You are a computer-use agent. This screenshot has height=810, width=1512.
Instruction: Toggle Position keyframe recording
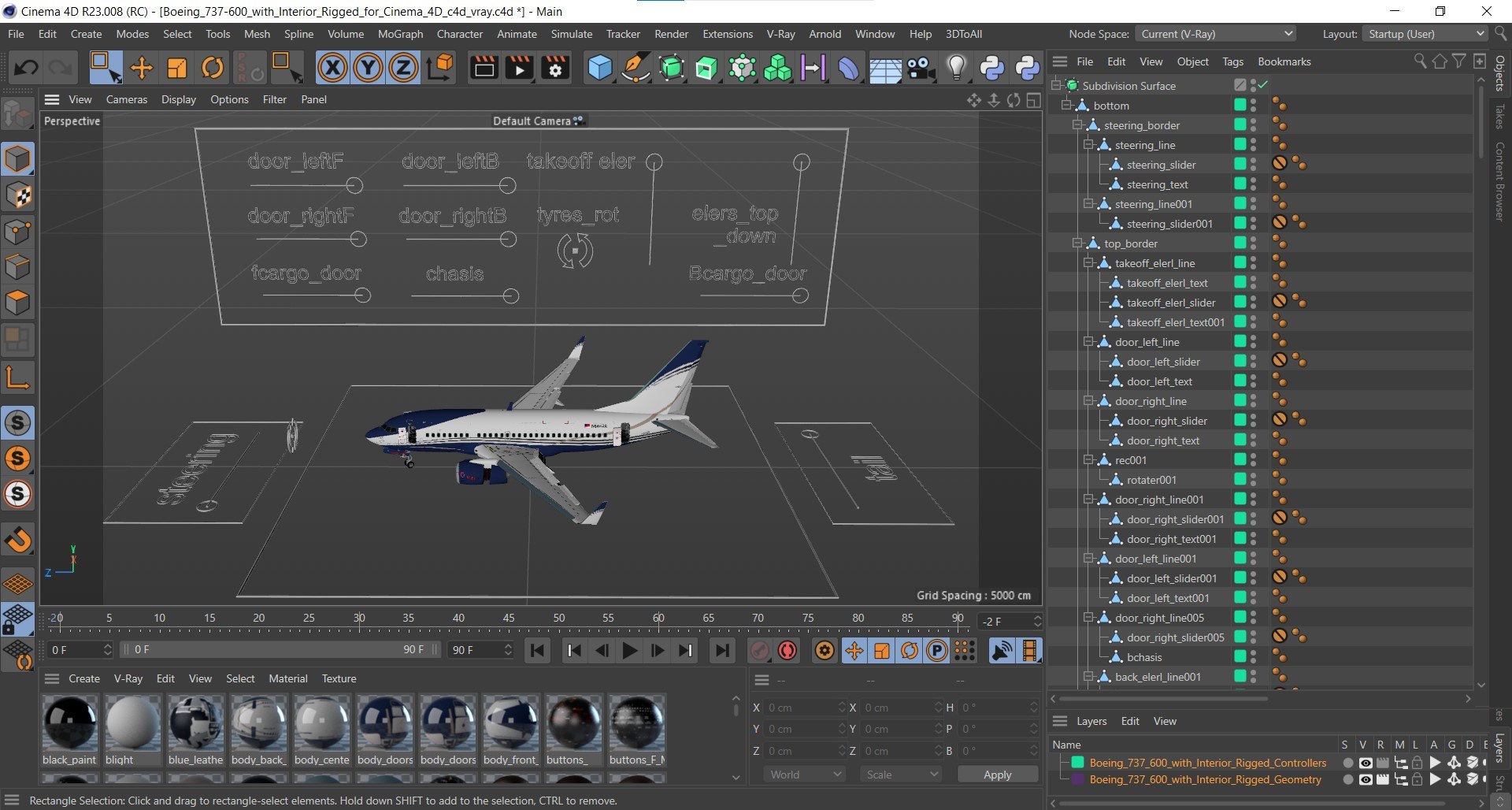click(854, 650)
